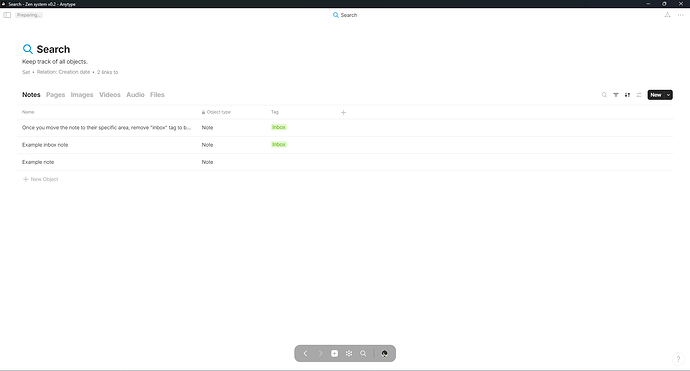Screen dimensions: 690x371
Task: Open the help question mark button
Action: 678,359
